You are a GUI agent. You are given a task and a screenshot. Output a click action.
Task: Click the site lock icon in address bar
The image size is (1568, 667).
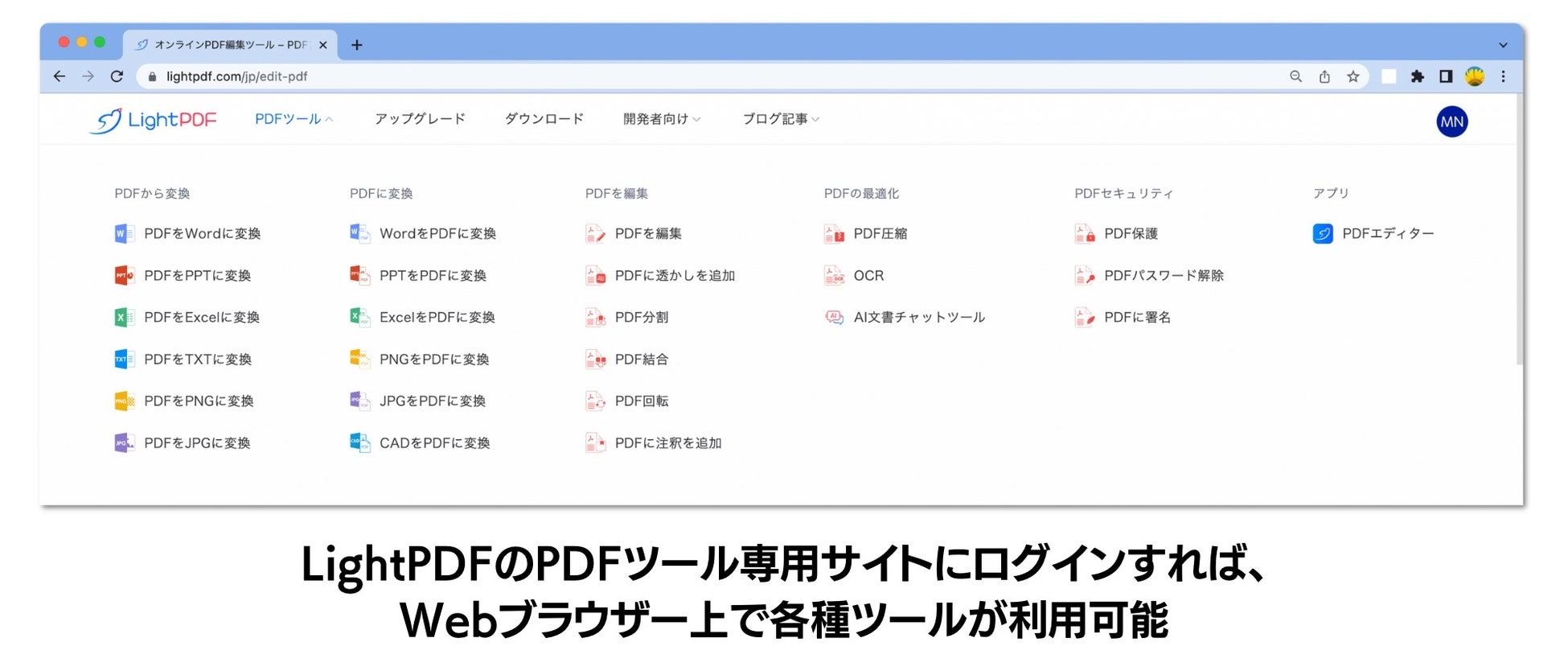pos(152,76)
